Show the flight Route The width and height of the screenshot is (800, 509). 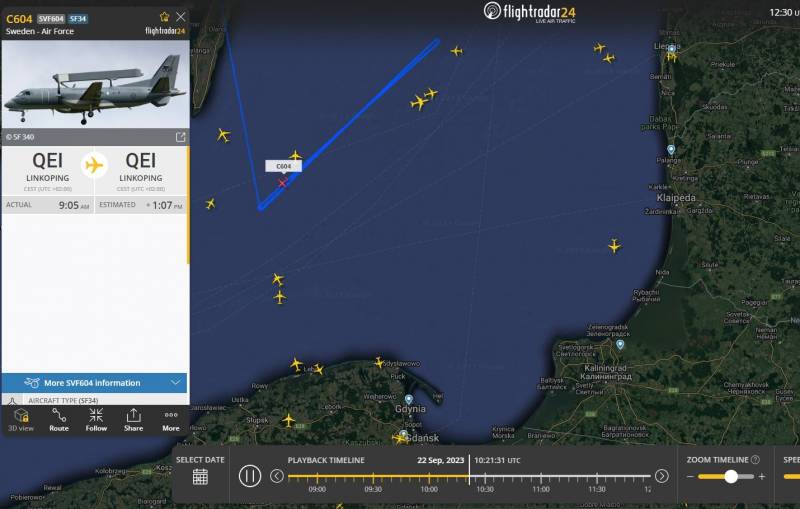pyautogui.click(x=59, y=420)
